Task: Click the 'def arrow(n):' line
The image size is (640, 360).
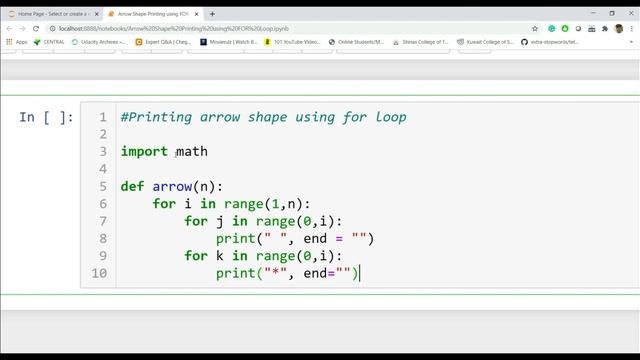Action: 172,187
